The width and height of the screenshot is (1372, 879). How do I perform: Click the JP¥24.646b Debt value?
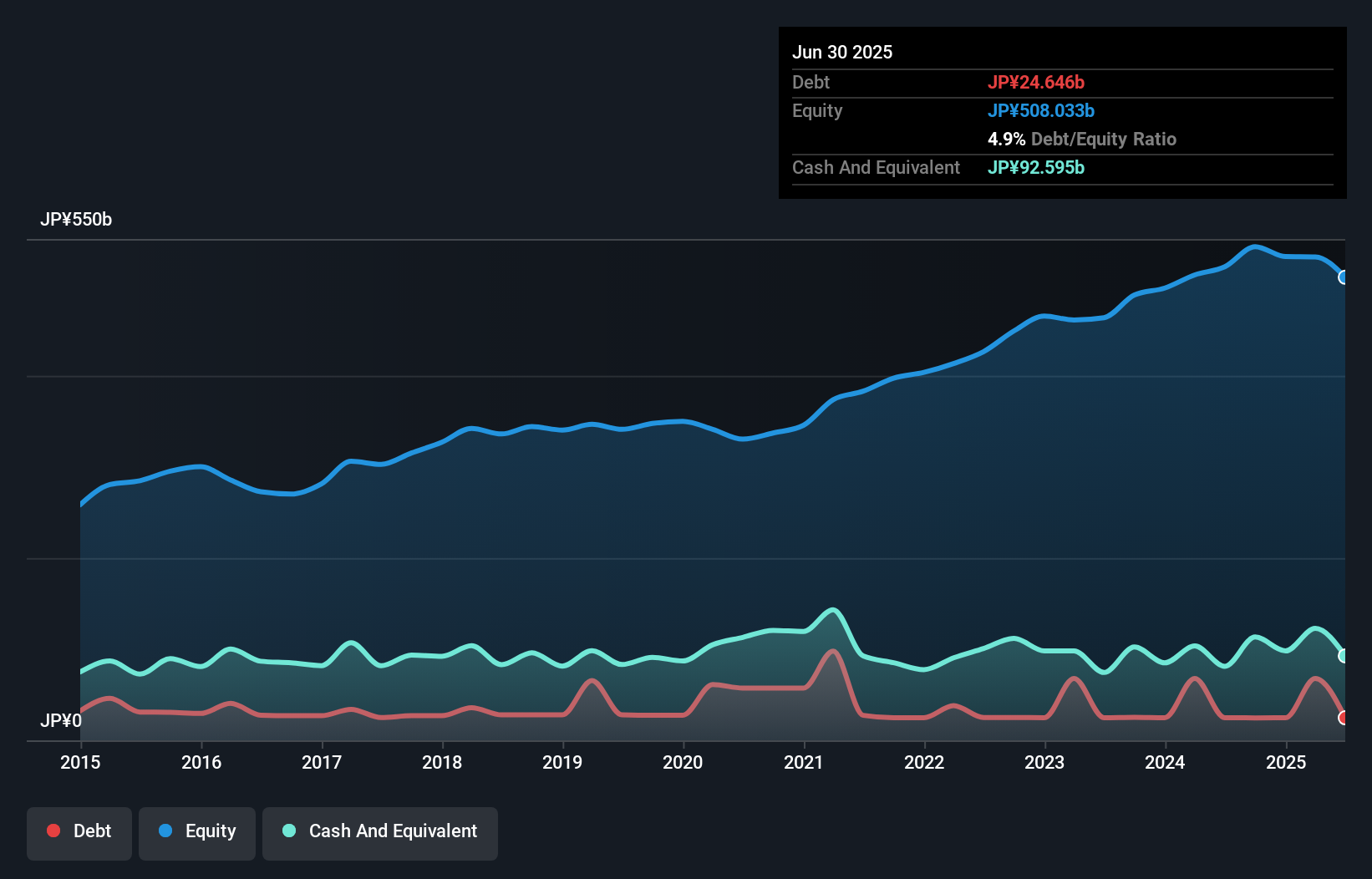(x=1037, y=82)
